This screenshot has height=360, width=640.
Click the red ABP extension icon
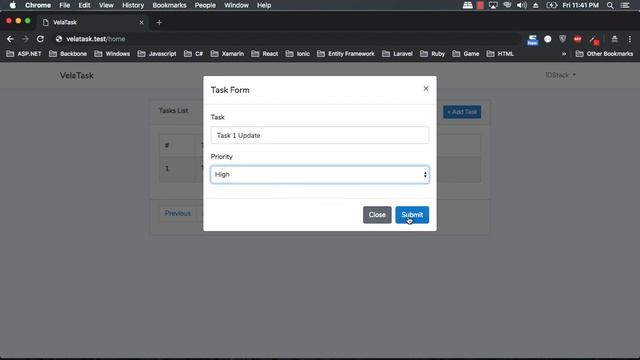578,39
